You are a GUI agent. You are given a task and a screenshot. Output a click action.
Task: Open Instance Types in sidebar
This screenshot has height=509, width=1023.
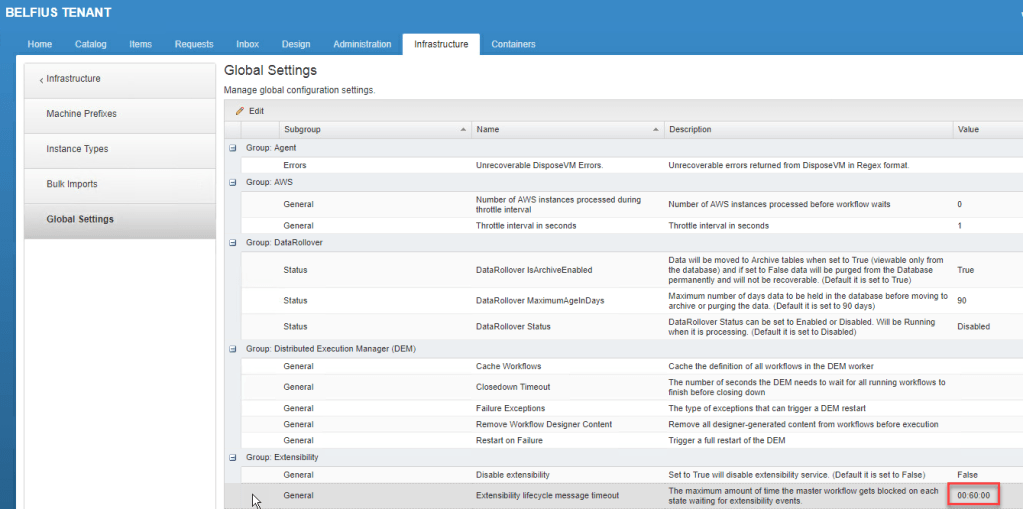click(77, 149)
